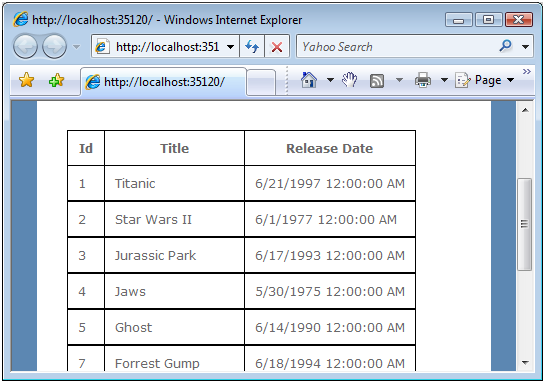Click the Home icon in toolbar

tap(309, 80)
